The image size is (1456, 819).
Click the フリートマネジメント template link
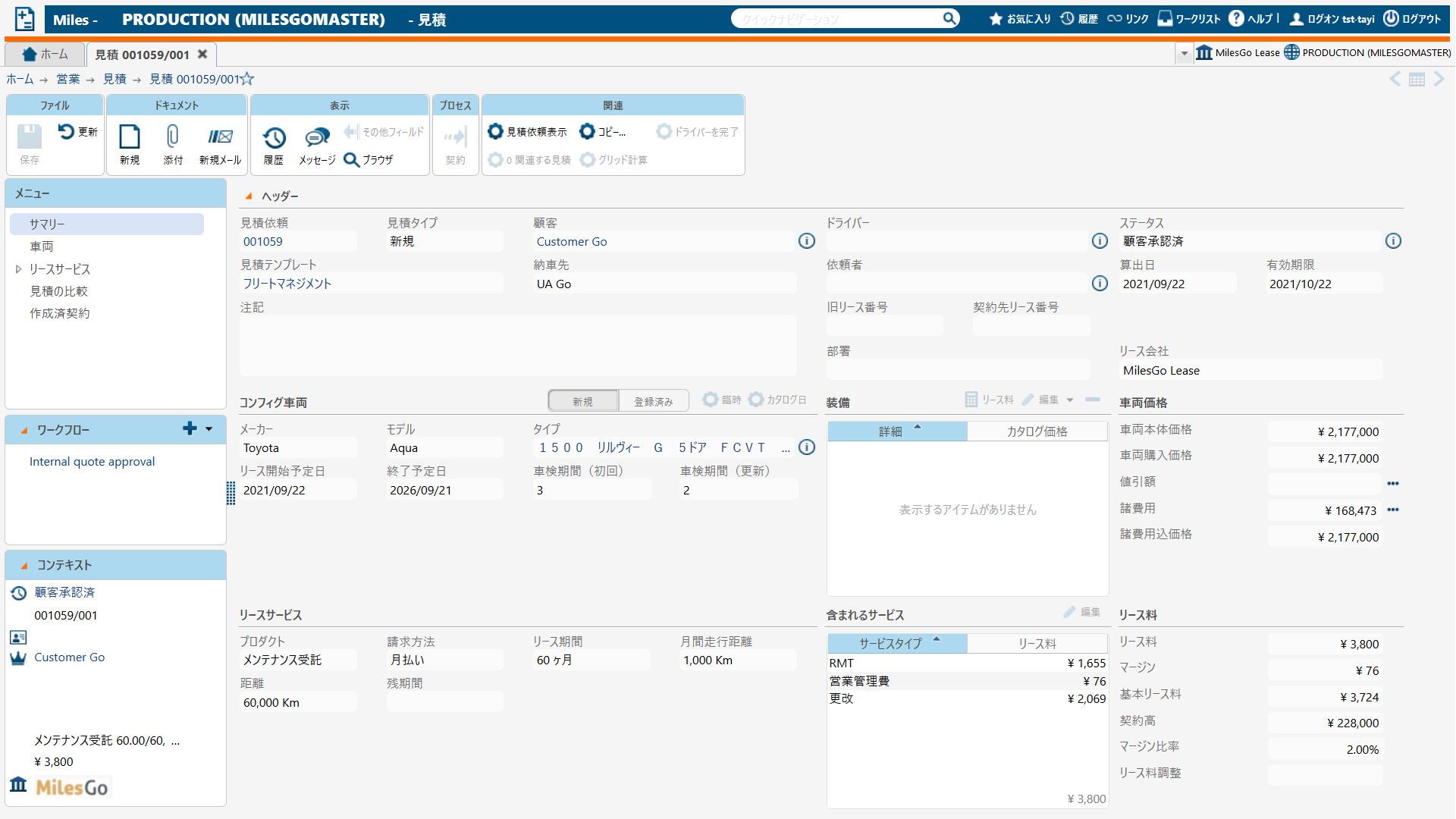287,284
